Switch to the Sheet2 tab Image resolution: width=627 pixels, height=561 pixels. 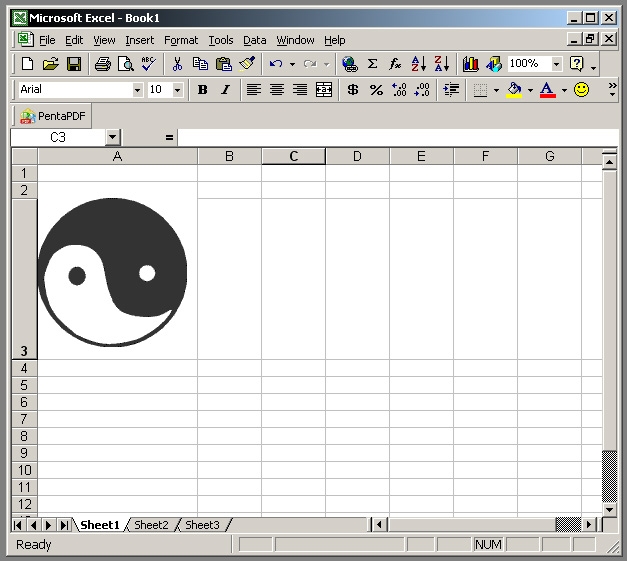coord(151,525)
